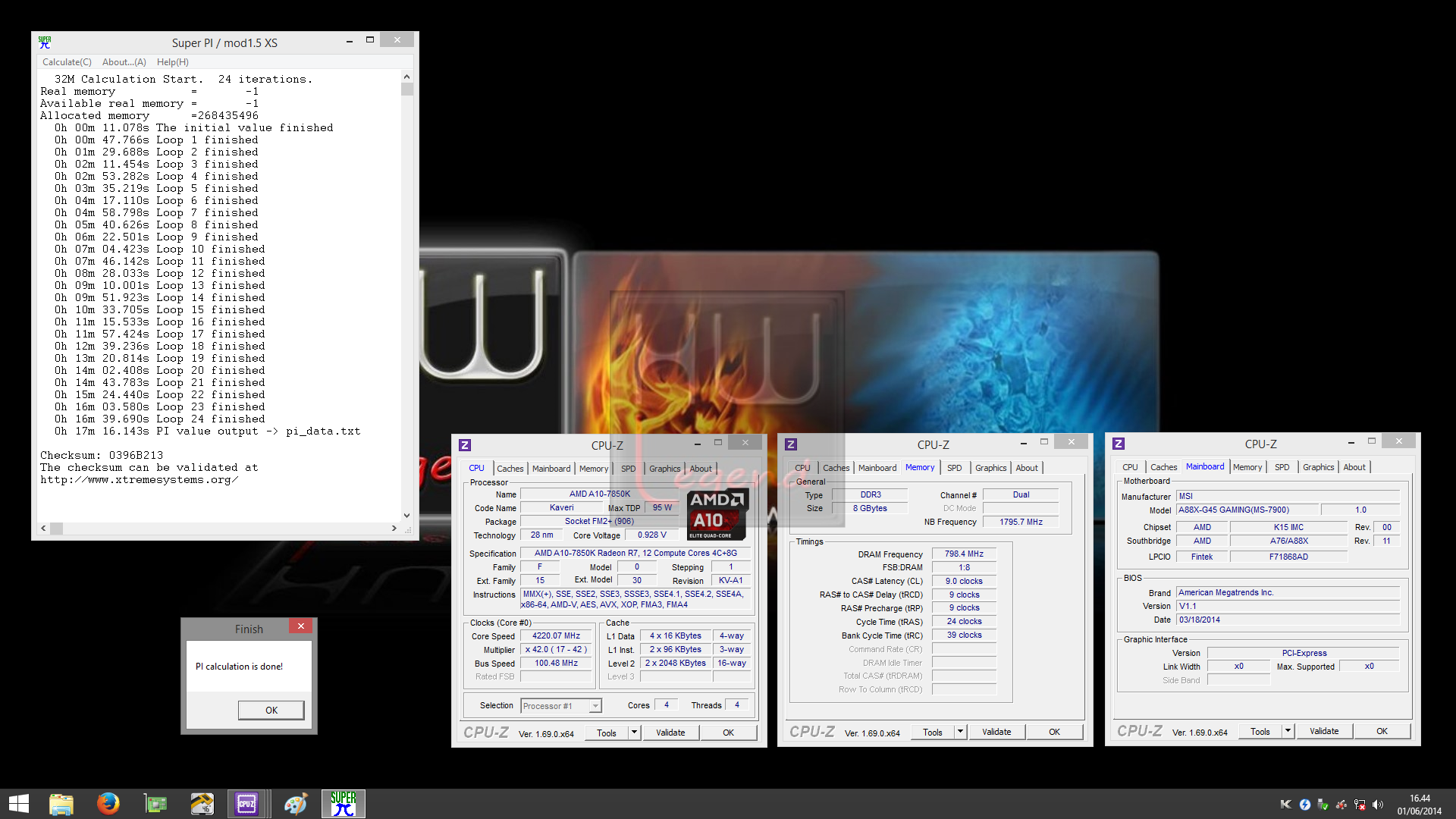Click the BIOS date 03/18/2014
This screenshot has height=819, width=1456.
point(1288,620)
